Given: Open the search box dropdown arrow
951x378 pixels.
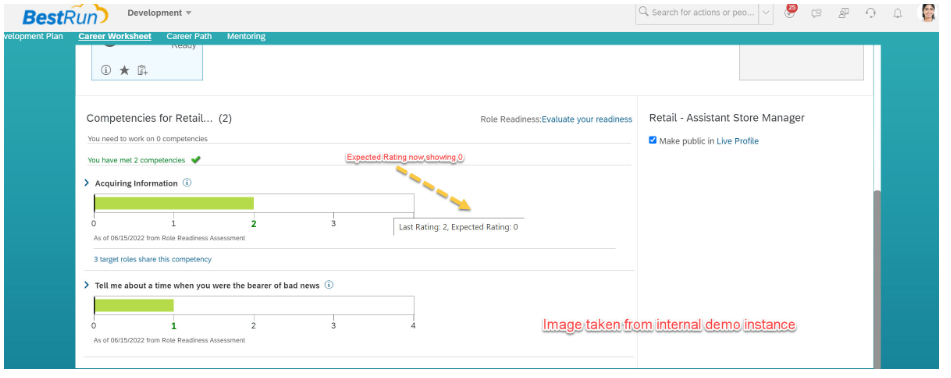Looking at the screenshot, I should 766,12.
